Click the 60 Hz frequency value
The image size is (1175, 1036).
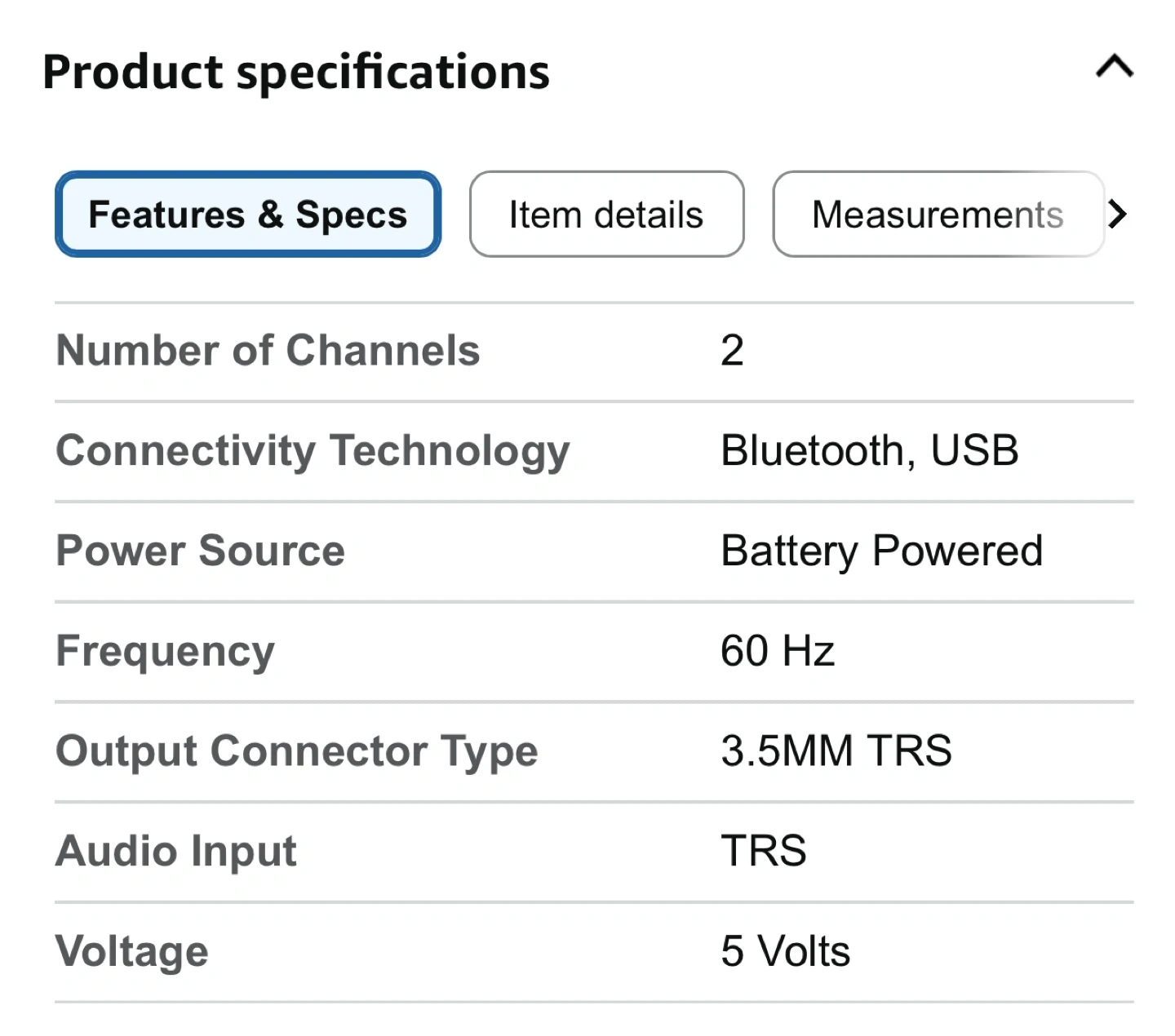click(x=778, y=651)
